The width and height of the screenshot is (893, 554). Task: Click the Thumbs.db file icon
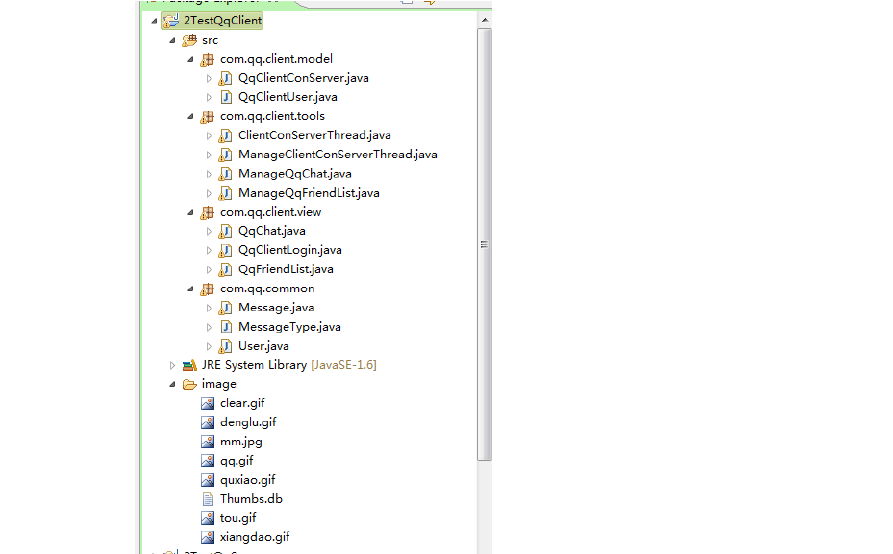point(208,499)
